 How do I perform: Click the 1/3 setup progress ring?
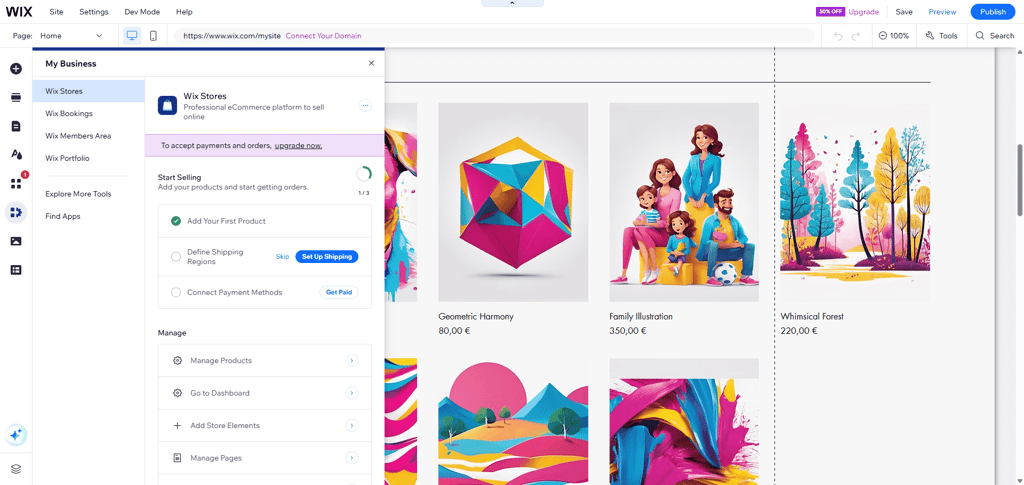coord(364,175)
